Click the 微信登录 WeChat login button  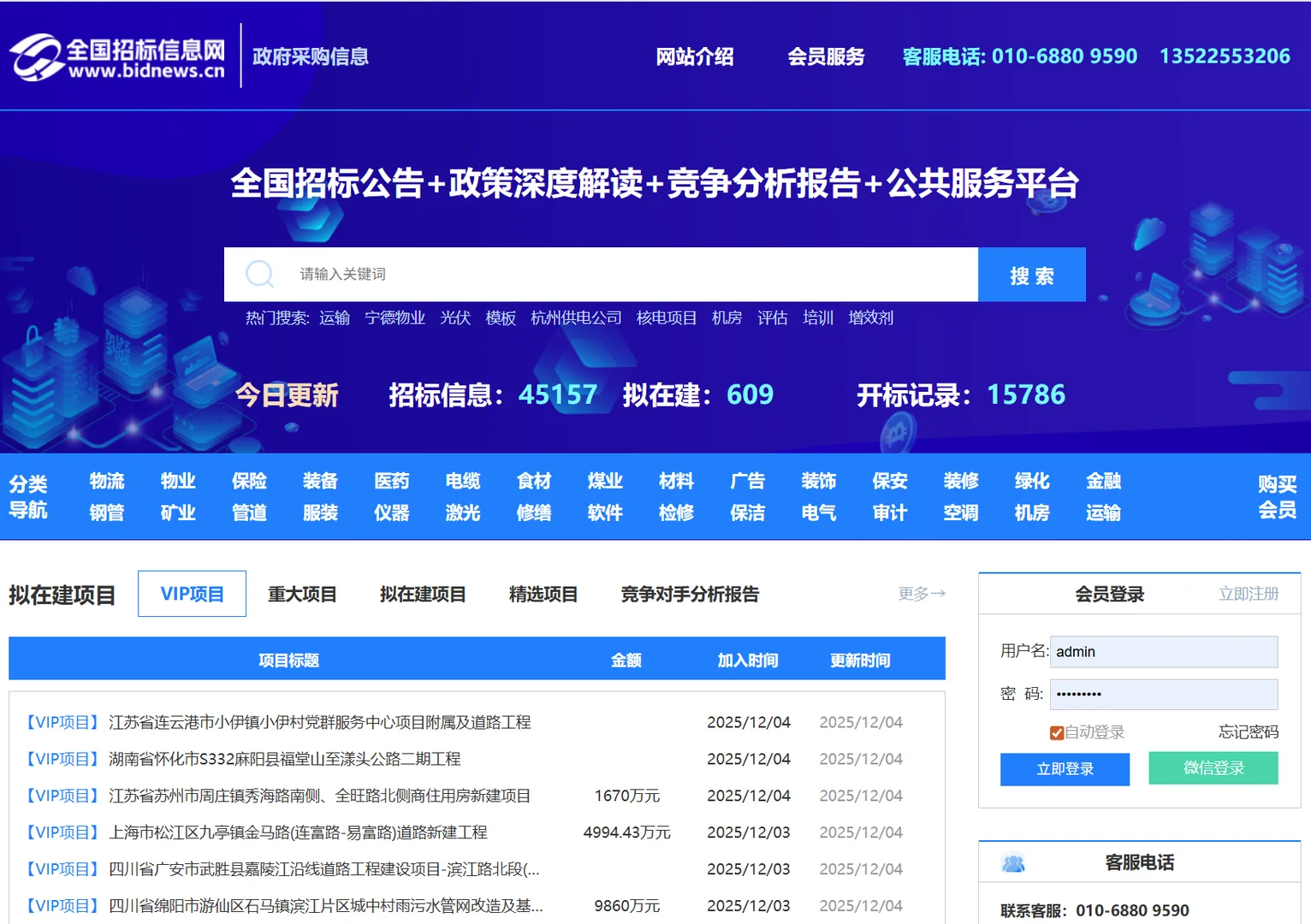(1213, 768)
